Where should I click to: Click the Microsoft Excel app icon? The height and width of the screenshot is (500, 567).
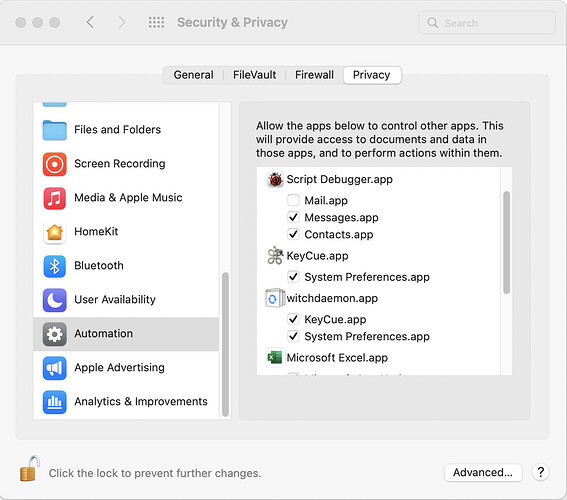click(x=275, y=358)
